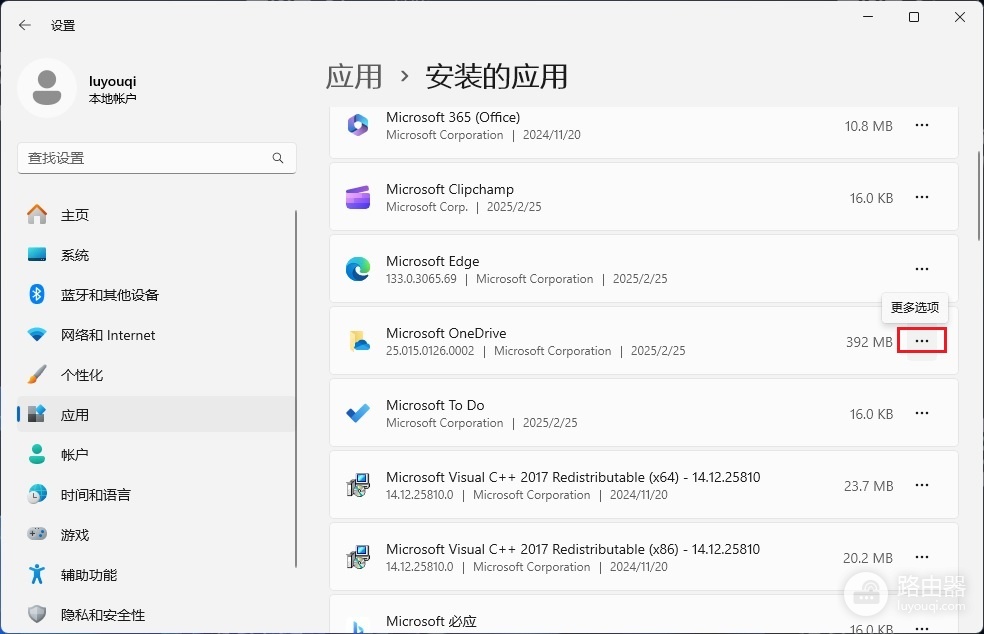Open 隐私和安全性 settings
Screen dimensions: 984x634
157,615
